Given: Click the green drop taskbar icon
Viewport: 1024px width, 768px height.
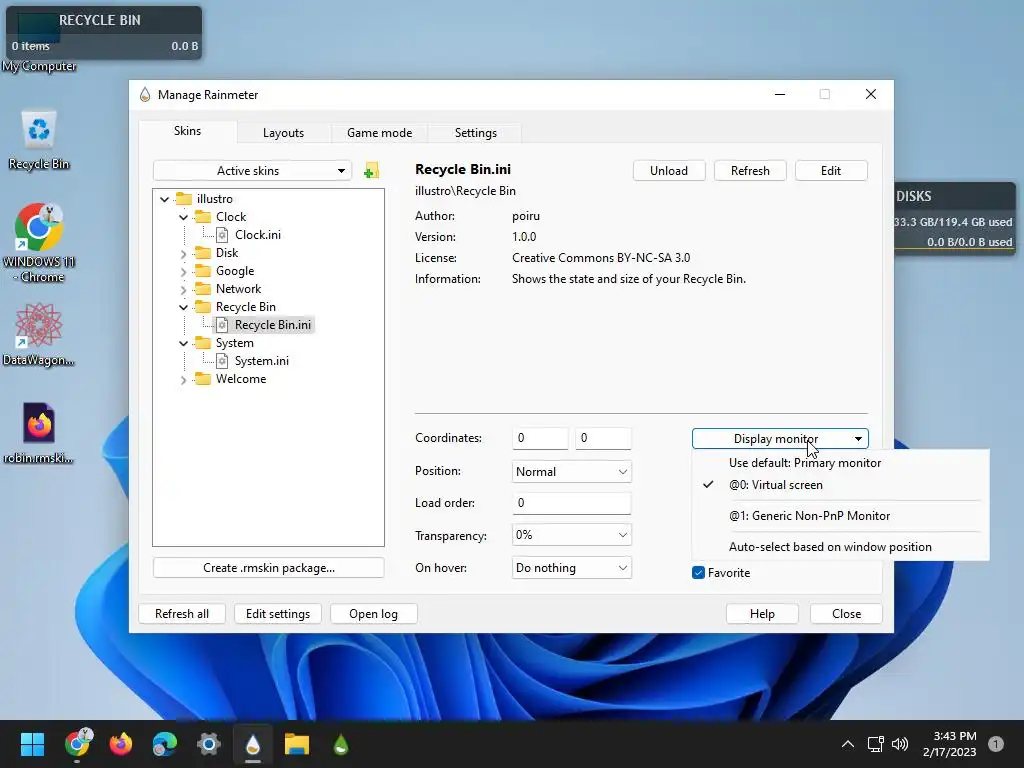Looking at the screenshot, I should point(340,744).
